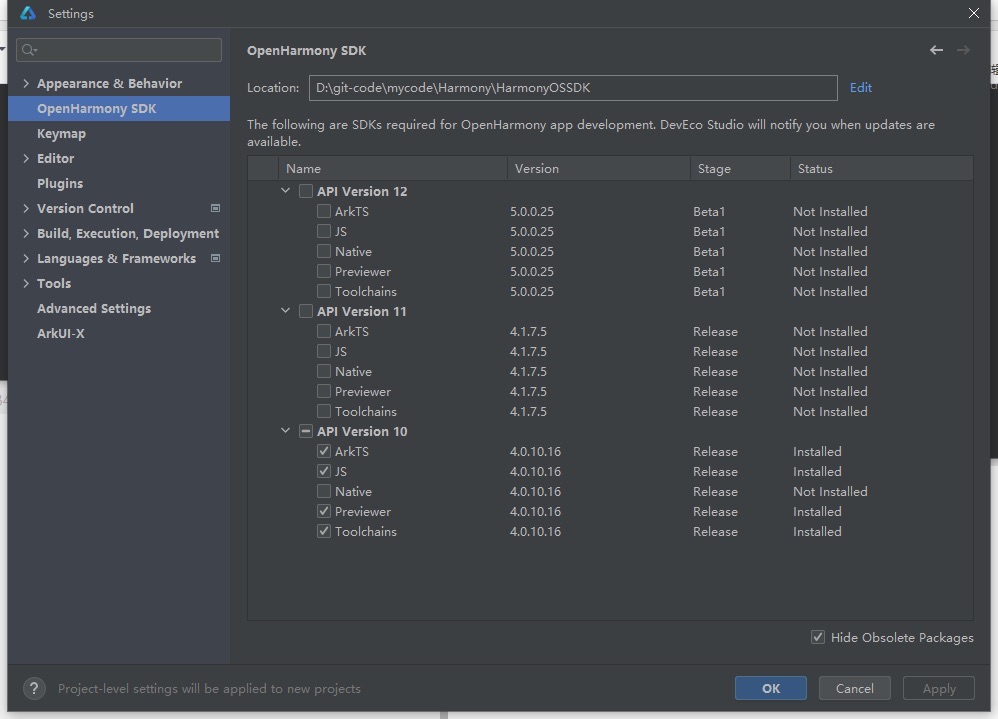Open Advanced Settings page
The image size is (998, 719).
coord(94,309)
